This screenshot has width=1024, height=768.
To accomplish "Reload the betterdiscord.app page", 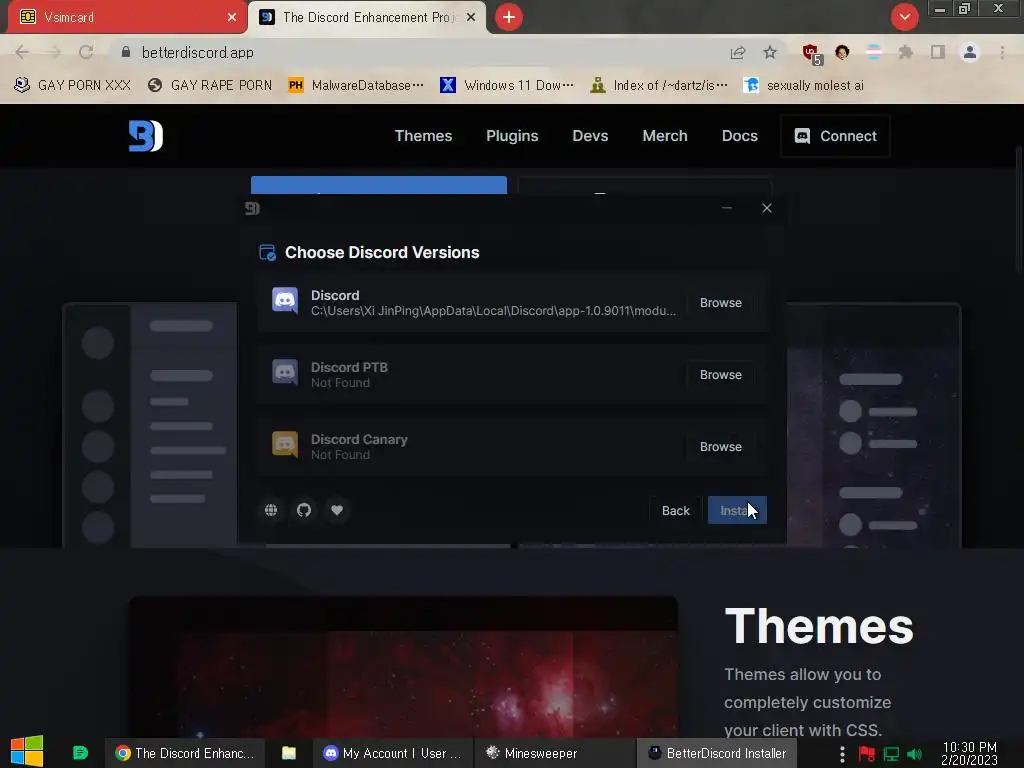I will (86, 52).
